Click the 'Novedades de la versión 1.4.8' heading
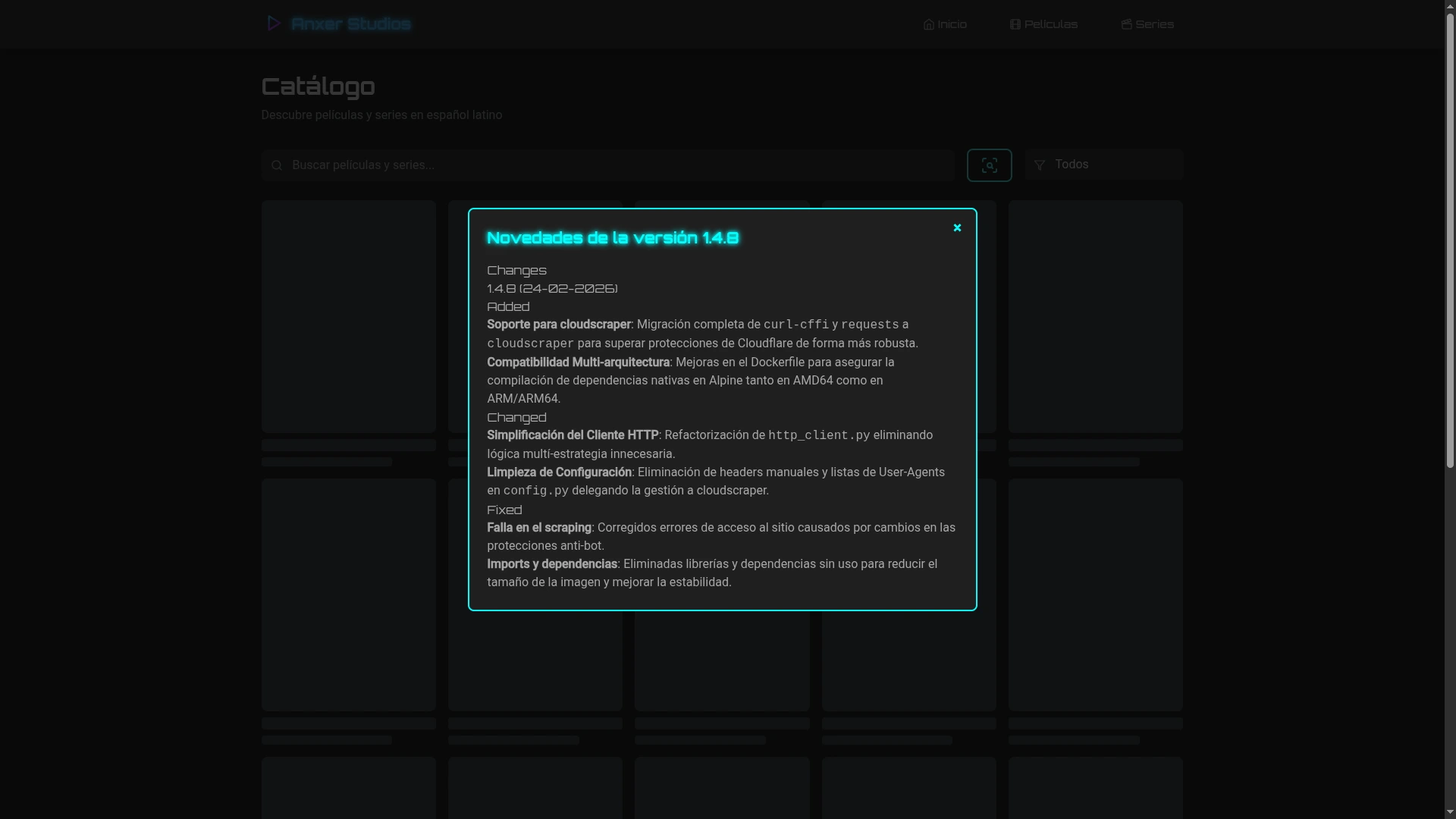 (613, 238)
